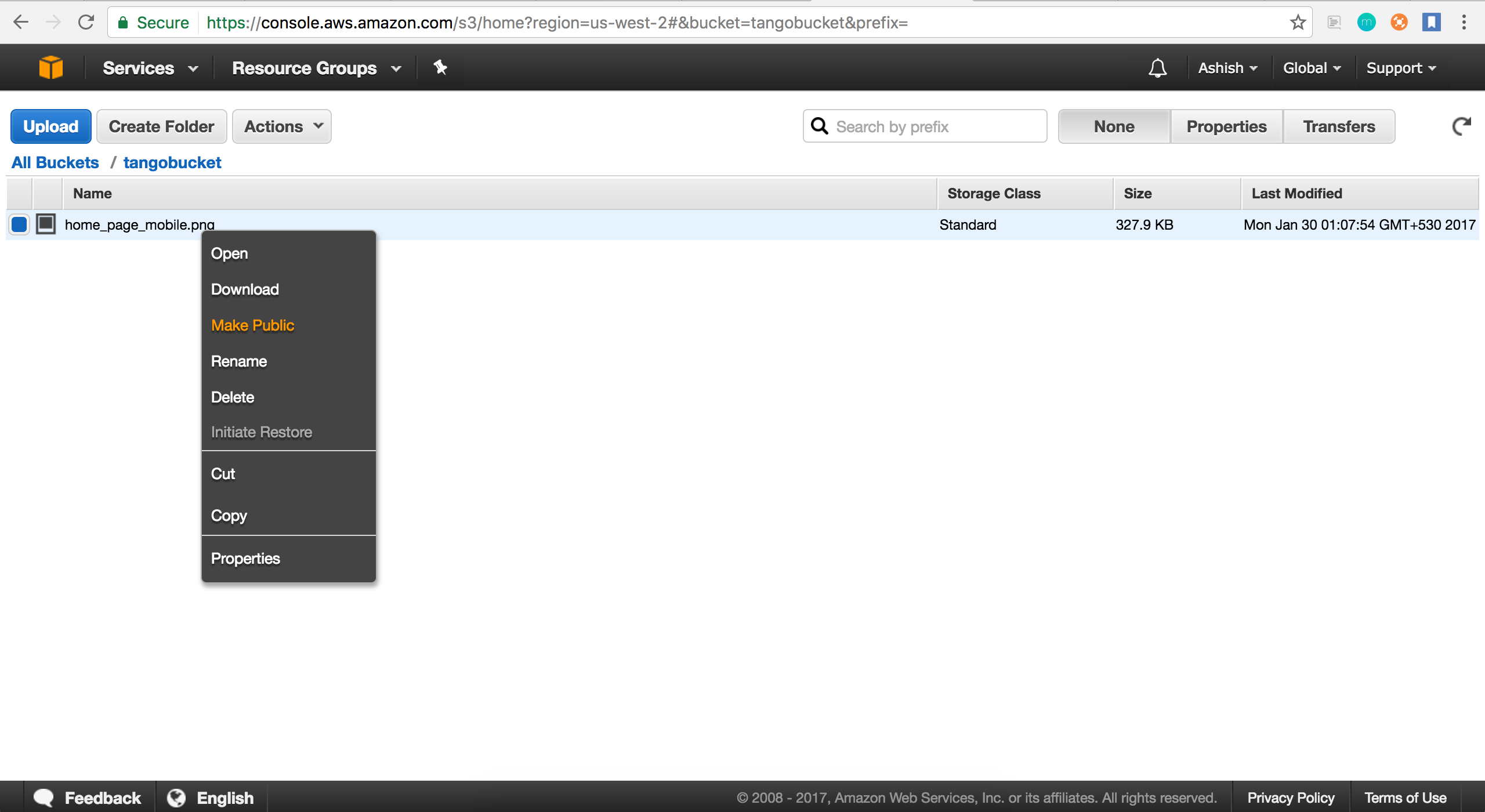Click the blue bookmark extension icon
1485x812 pixels.
[x=1431, y=23]
